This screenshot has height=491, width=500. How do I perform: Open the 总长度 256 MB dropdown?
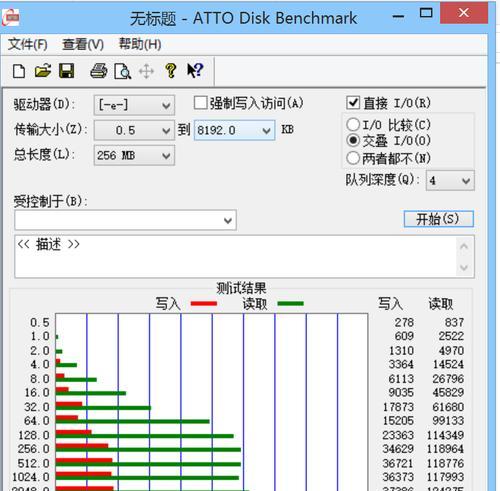click(134, 155)
